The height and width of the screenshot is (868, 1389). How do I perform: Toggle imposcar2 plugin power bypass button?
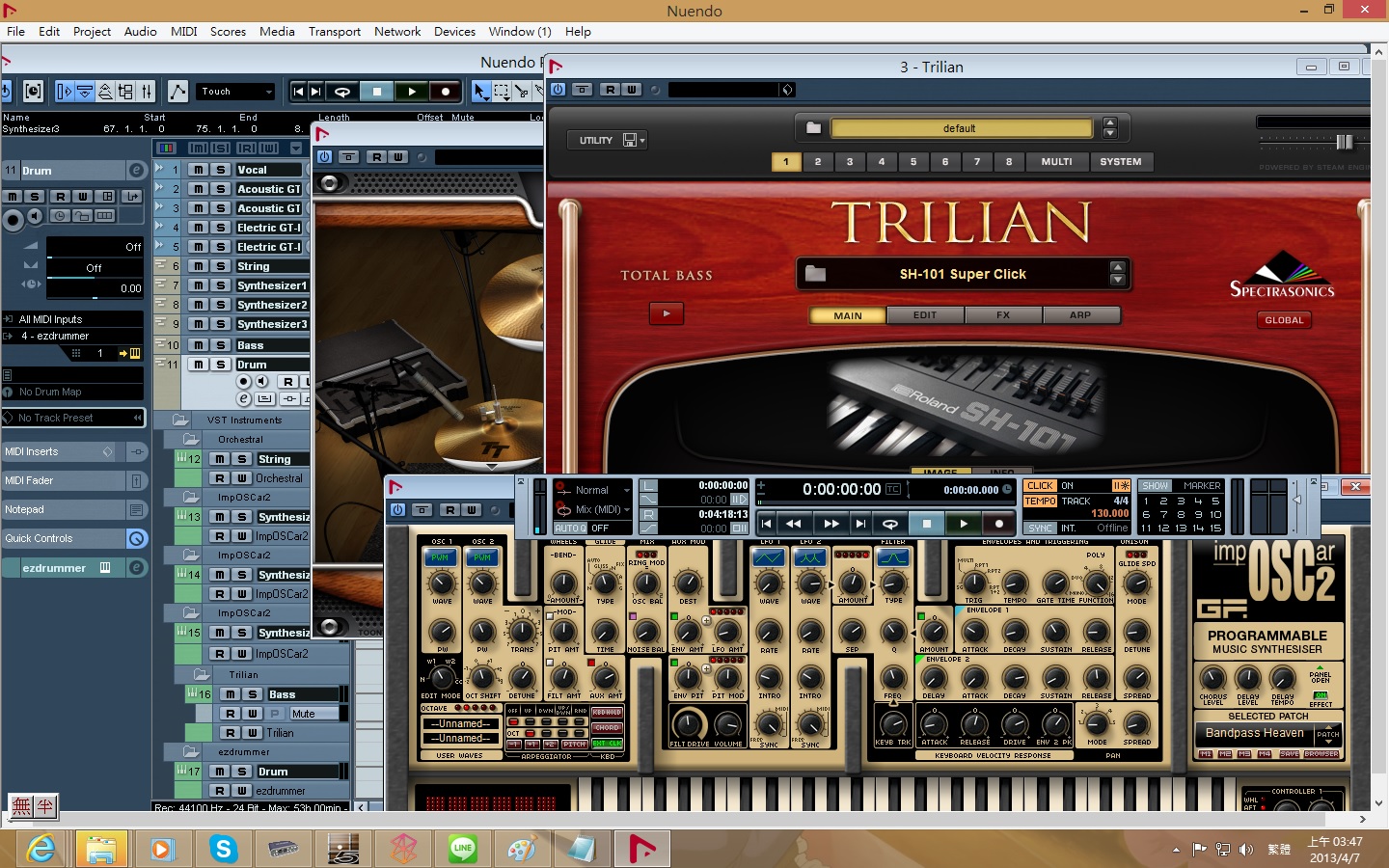397,510
